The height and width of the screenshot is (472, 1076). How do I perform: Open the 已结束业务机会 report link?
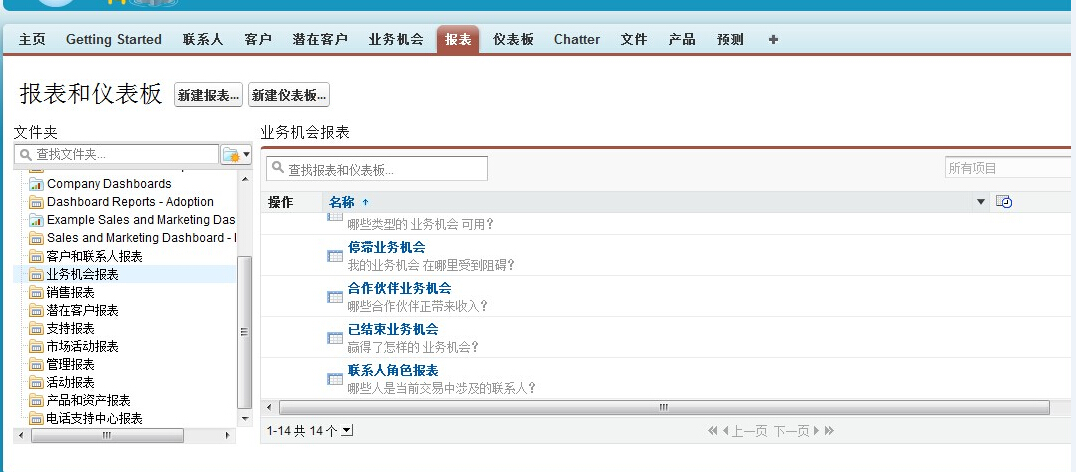[392, 329]
